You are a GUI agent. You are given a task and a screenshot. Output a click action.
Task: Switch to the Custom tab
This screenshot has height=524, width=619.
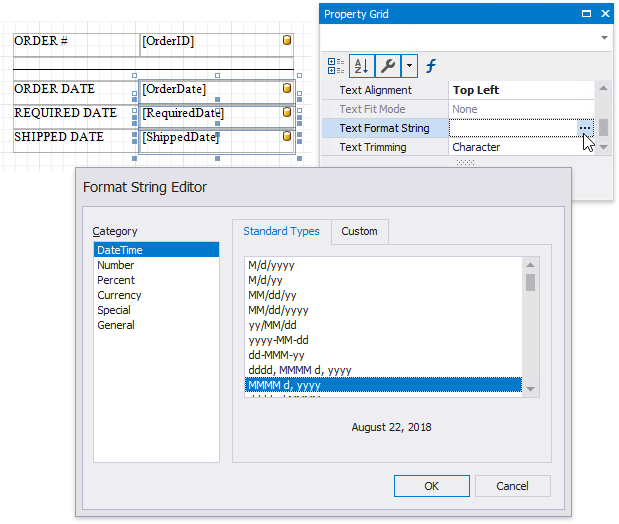[x=359, y=231]
